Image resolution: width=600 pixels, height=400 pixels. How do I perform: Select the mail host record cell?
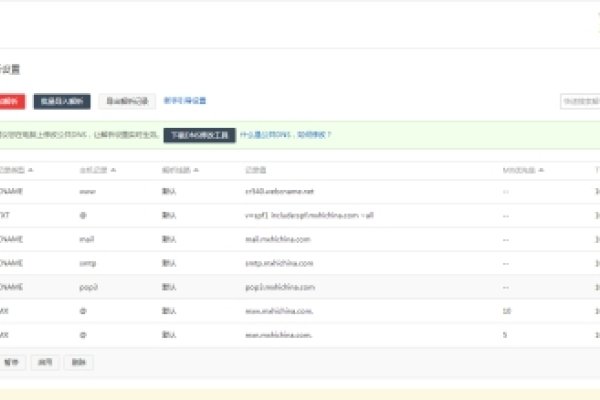point(87,239)
